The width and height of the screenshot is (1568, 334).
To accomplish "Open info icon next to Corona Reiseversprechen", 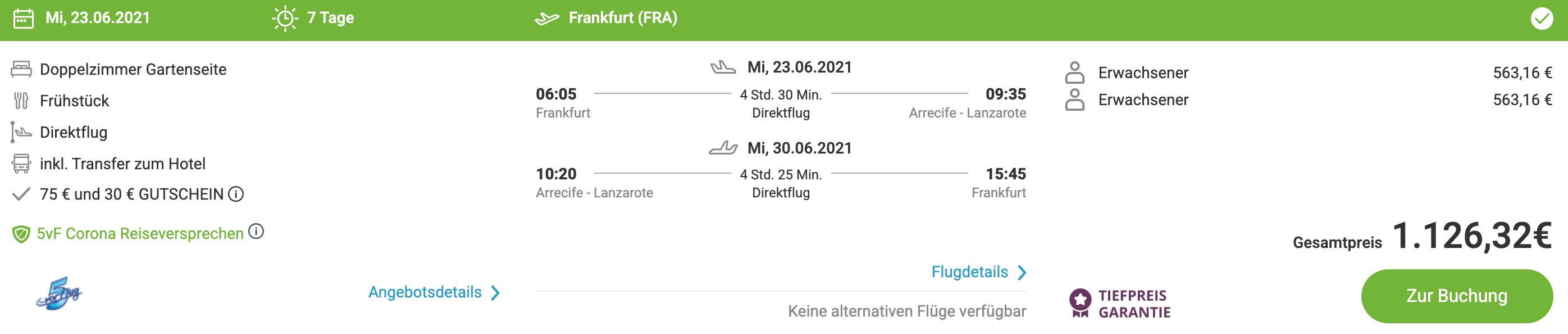I will (x=256, y=232).
